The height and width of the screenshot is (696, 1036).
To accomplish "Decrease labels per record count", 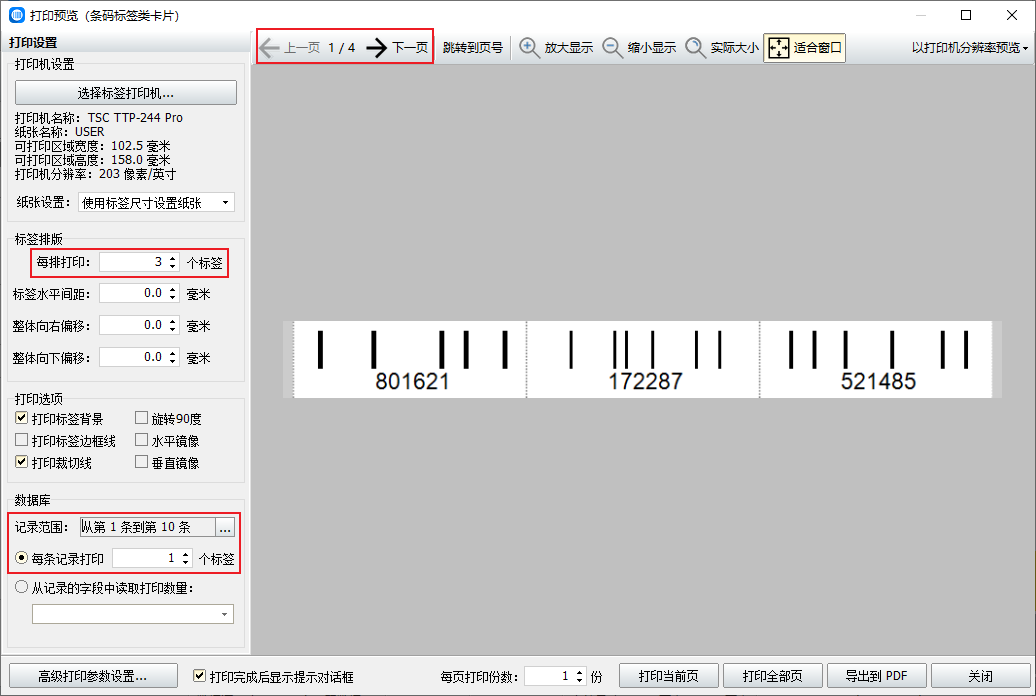I will [186, 562].
